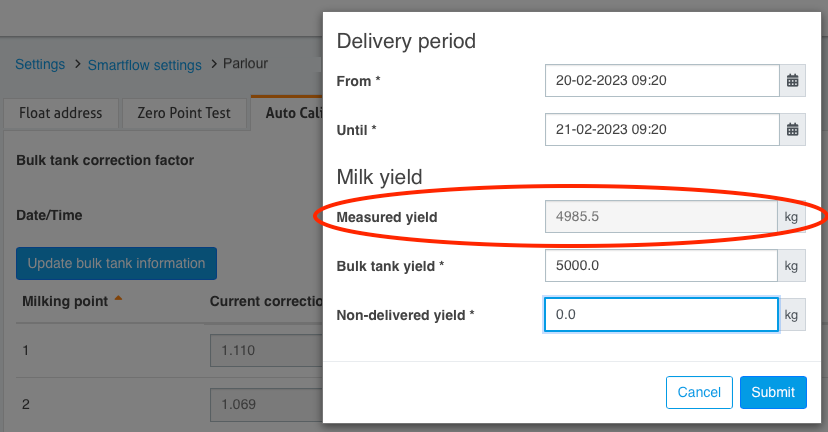Click the From date input field

[662, 81]
